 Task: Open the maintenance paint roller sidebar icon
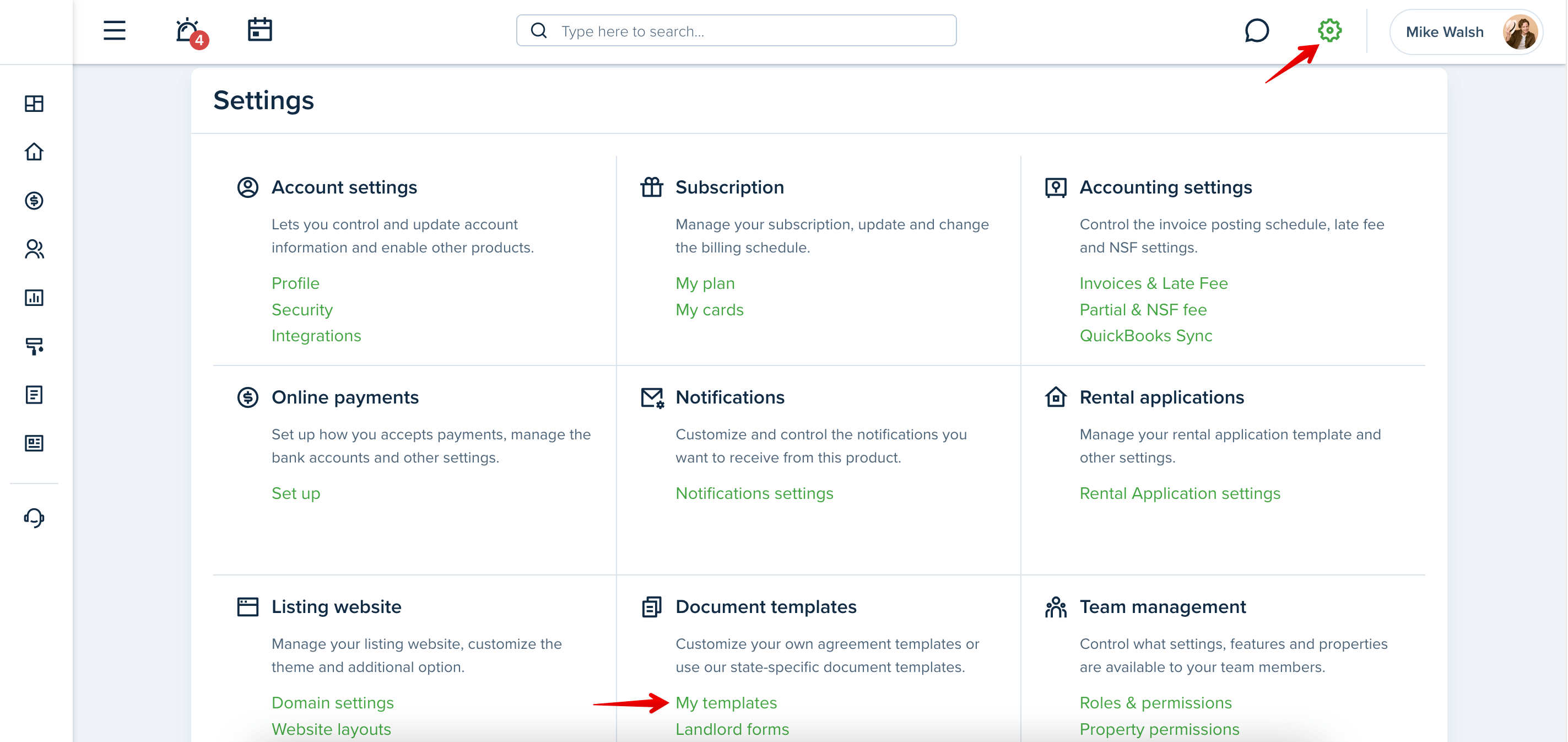coord(34,346)
